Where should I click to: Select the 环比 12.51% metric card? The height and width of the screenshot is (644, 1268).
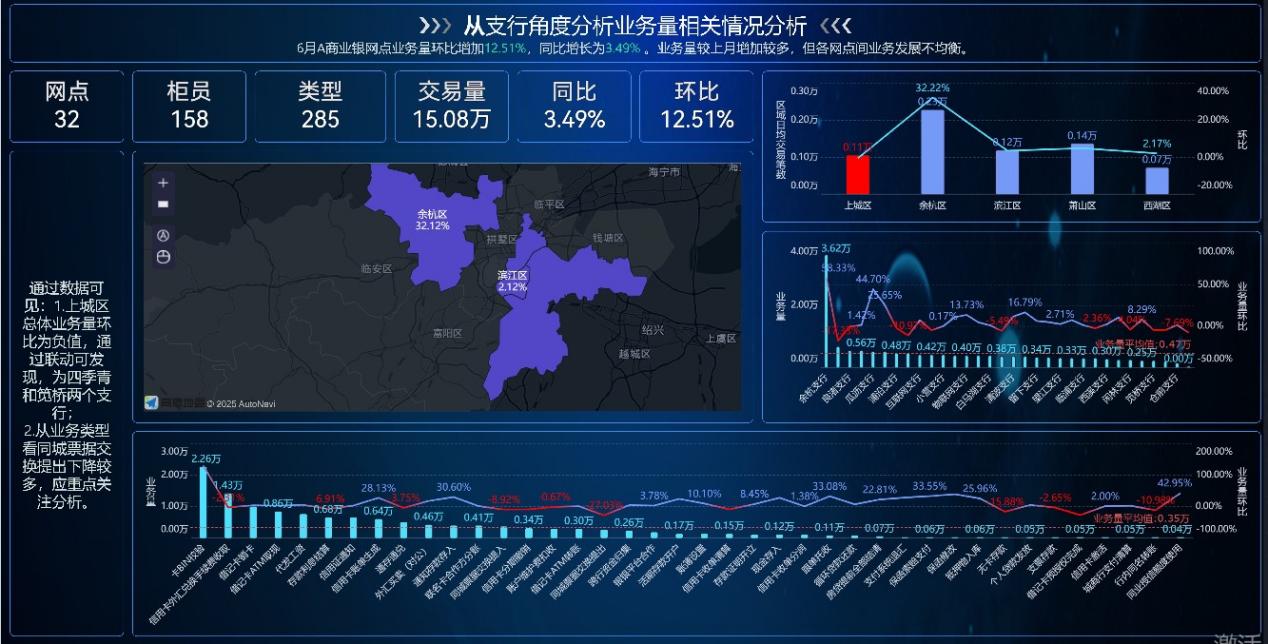696,106
